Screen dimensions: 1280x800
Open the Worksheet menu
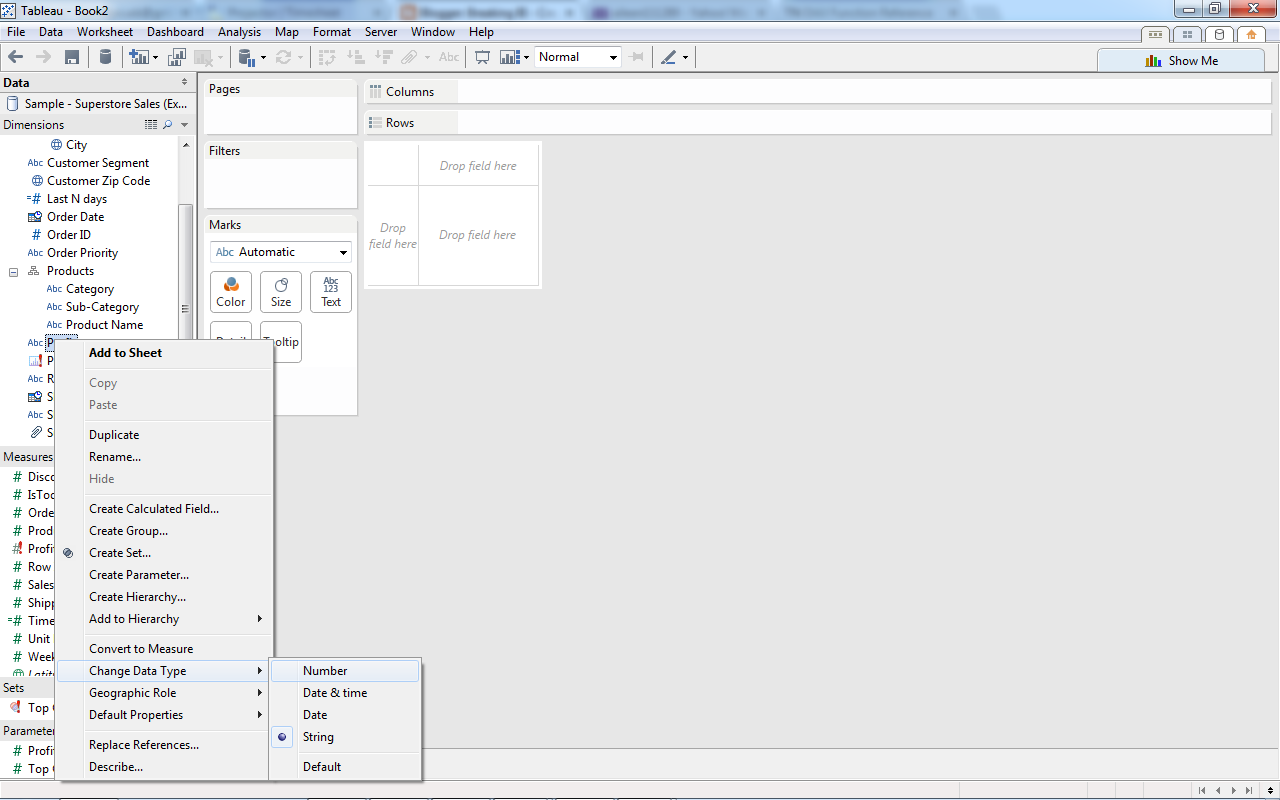pyautogui.click(x=105, y=32)
